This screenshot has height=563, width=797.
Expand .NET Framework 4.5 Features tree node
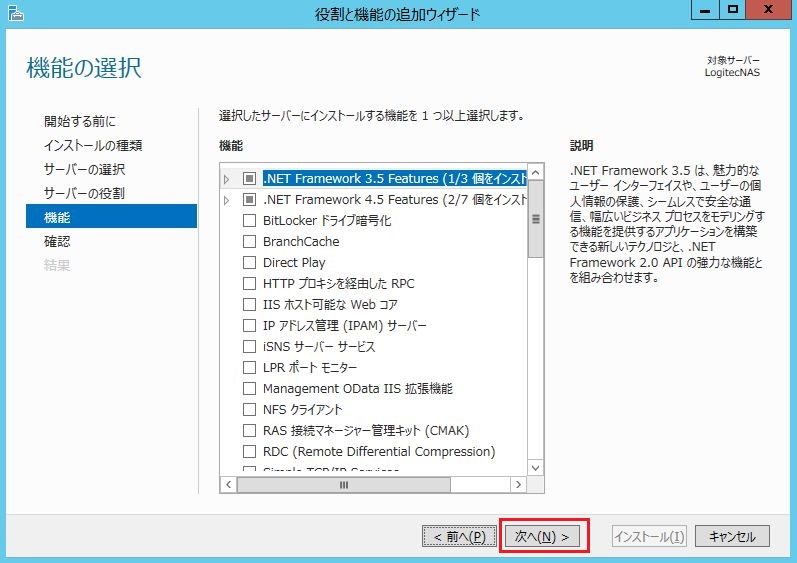point(227,200)
